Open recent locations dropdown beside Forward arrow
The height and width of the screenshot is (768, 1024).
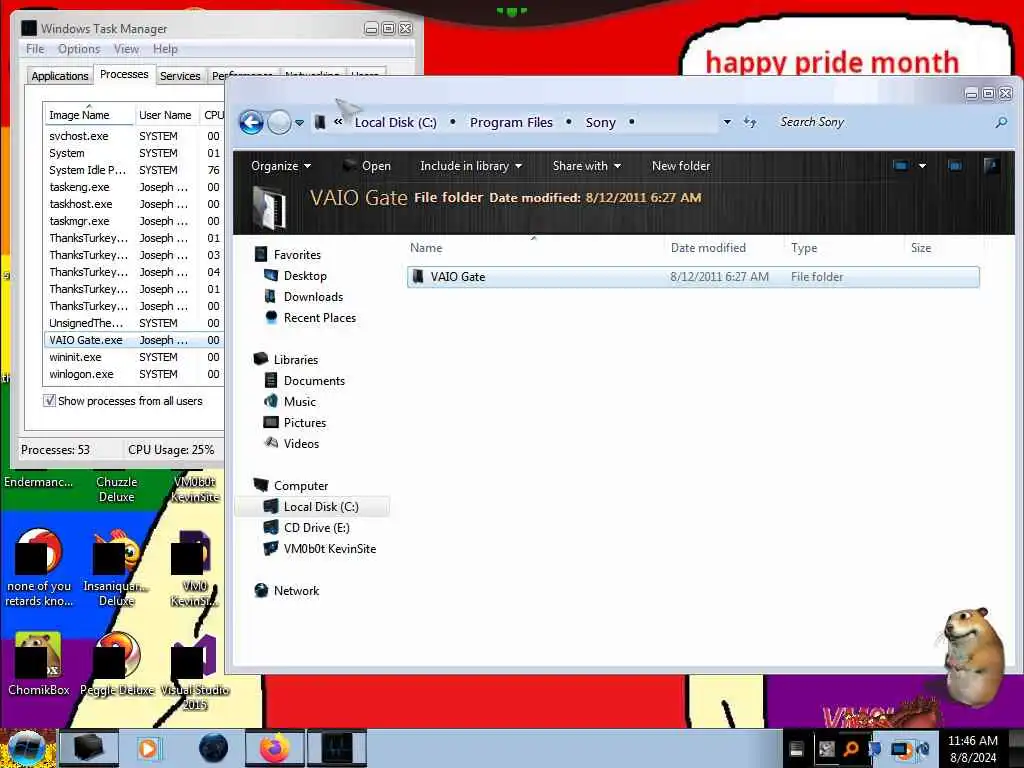click(x=299, y=122)
